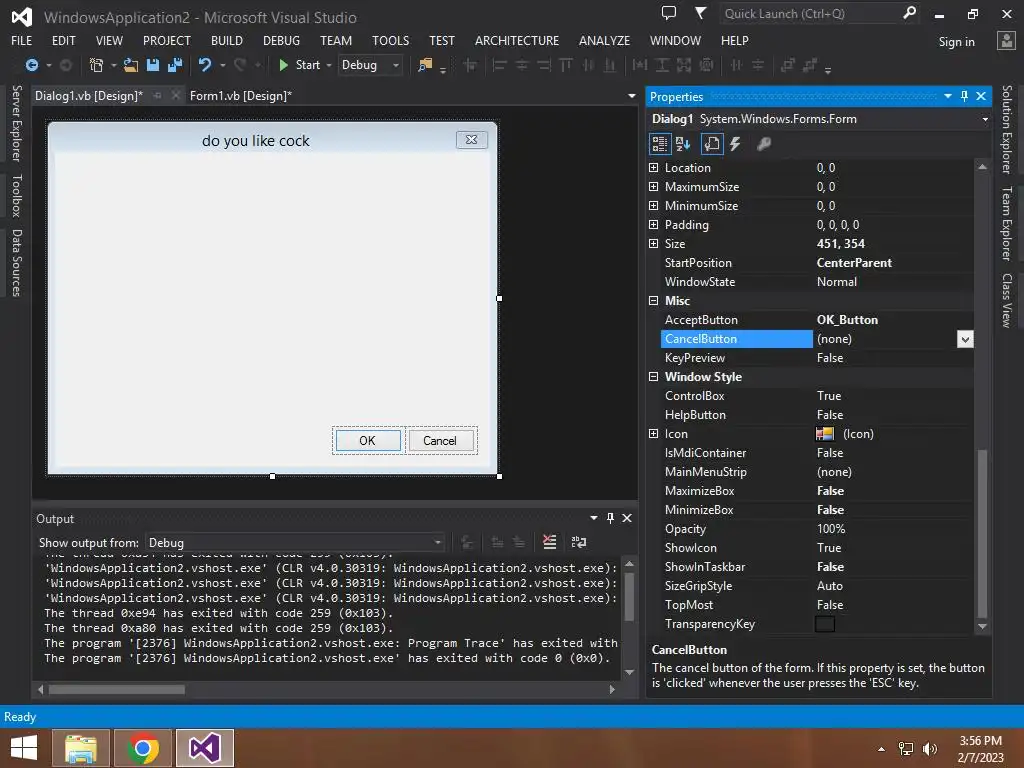Switch Properties to Categorized view
This screenshot has height=768, width=1024.
coord(660,144)
